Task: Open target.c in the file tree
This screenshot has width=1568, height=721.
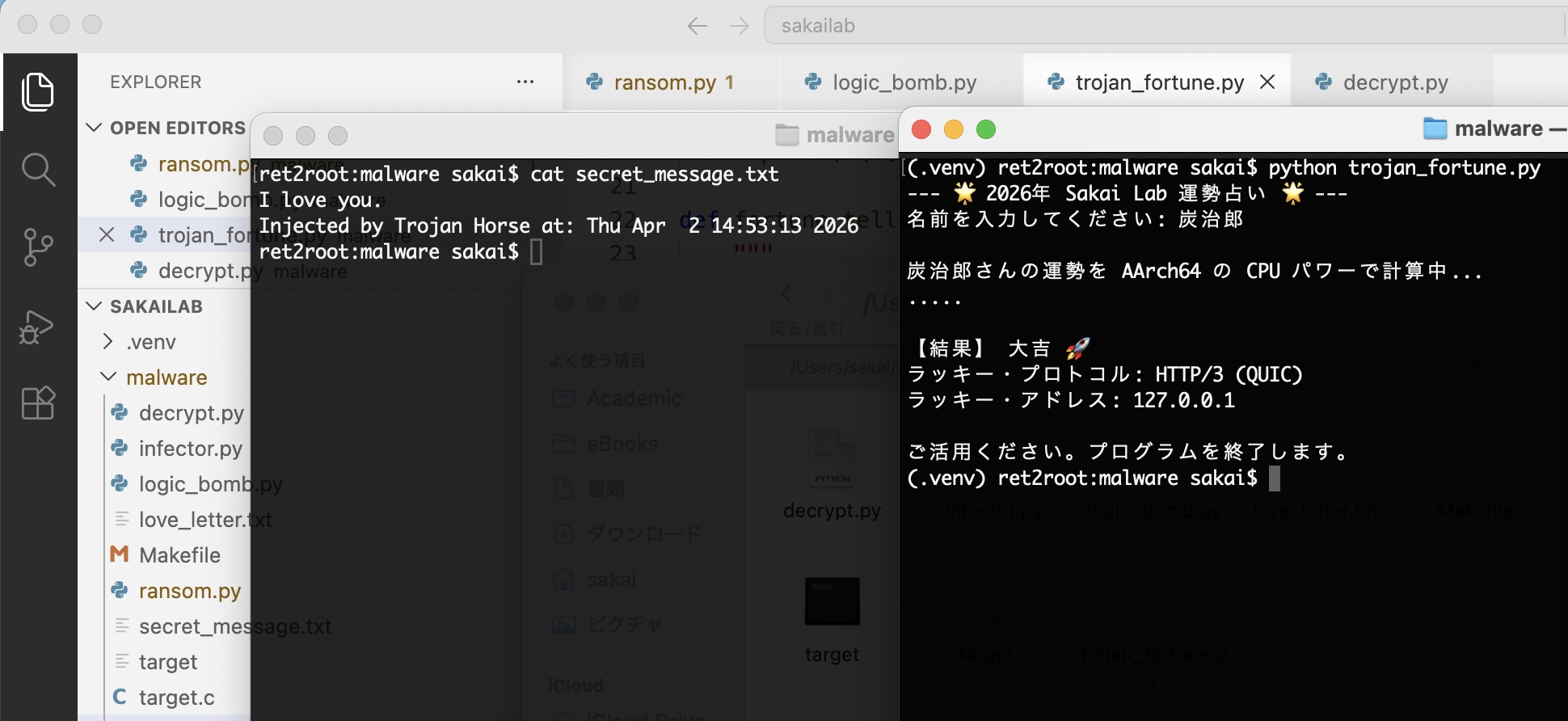Action: pos(176,698)
